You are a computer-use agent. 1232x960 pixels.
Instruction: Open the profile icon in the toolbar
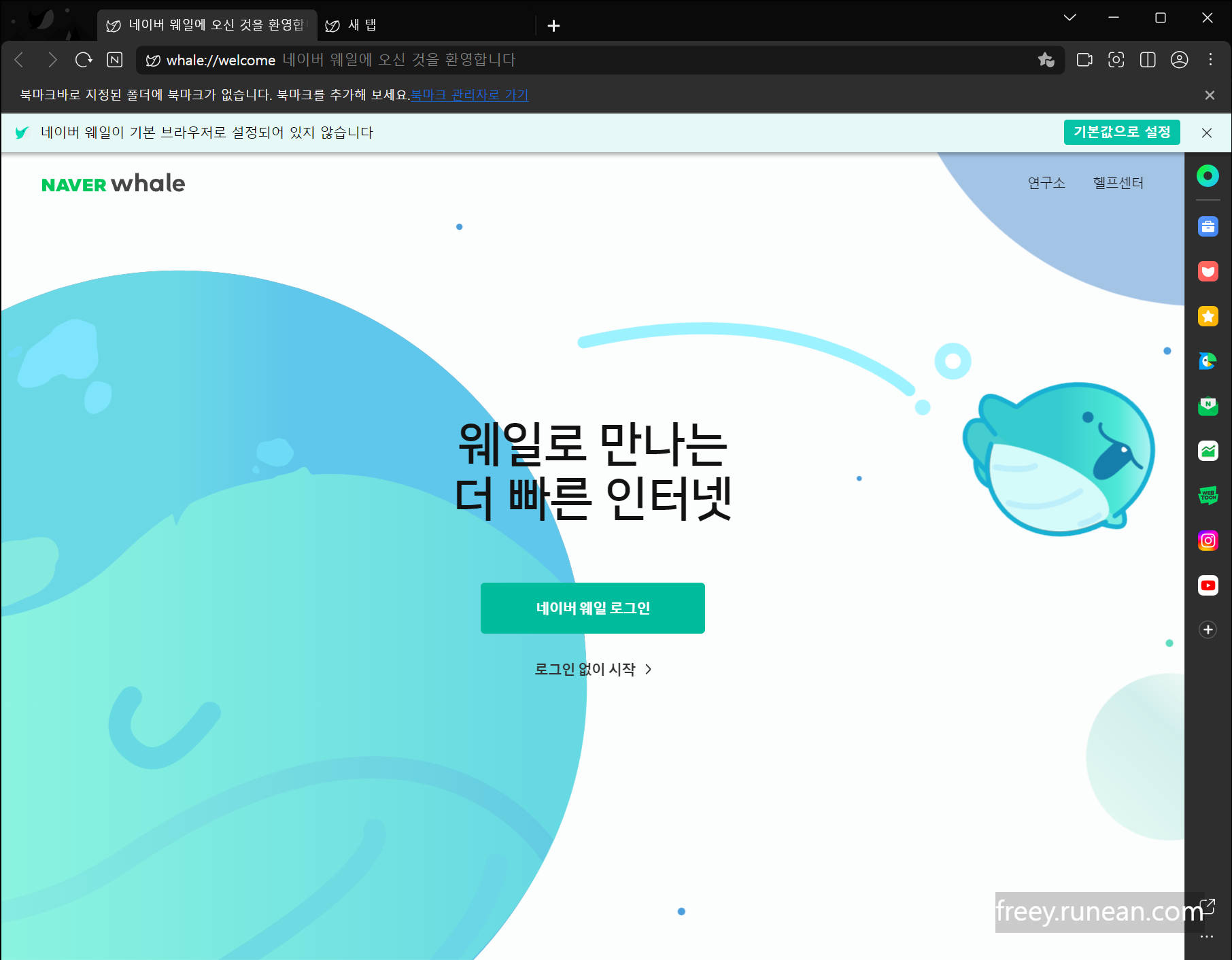coord(1180,60)
